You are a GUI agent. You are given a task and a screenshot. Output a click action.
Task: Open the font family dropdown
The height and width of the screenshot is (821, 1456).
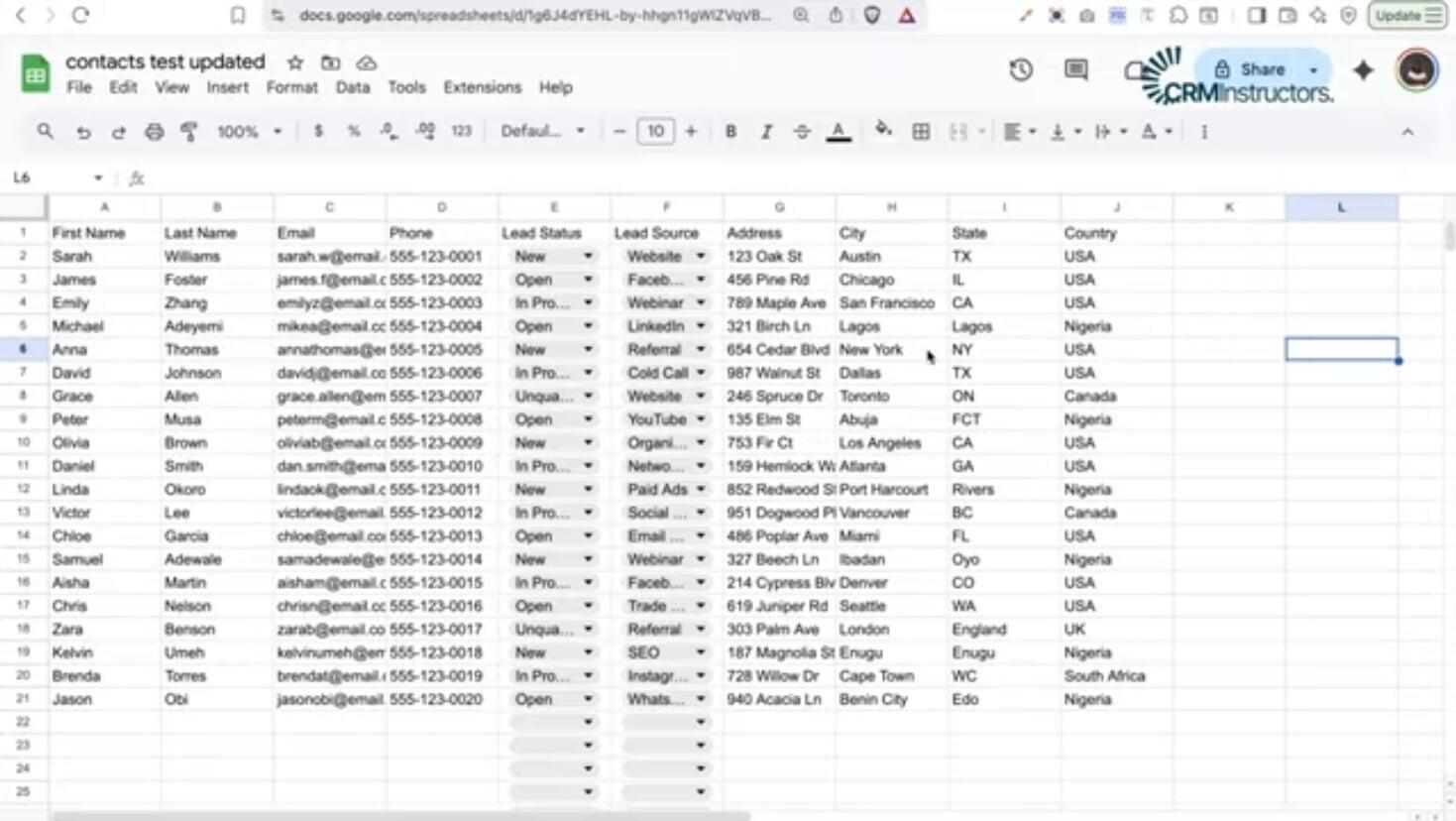(542, 132)
